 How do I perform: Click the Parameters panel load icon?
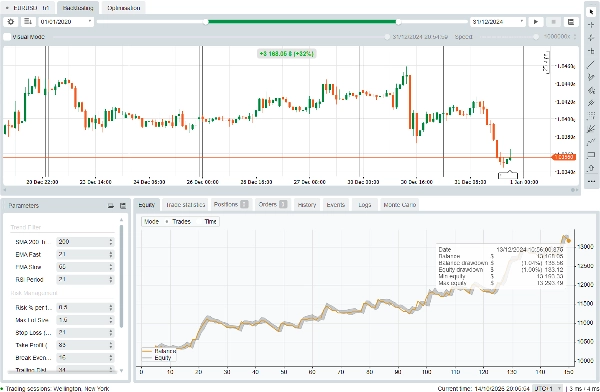pos(111,206)
